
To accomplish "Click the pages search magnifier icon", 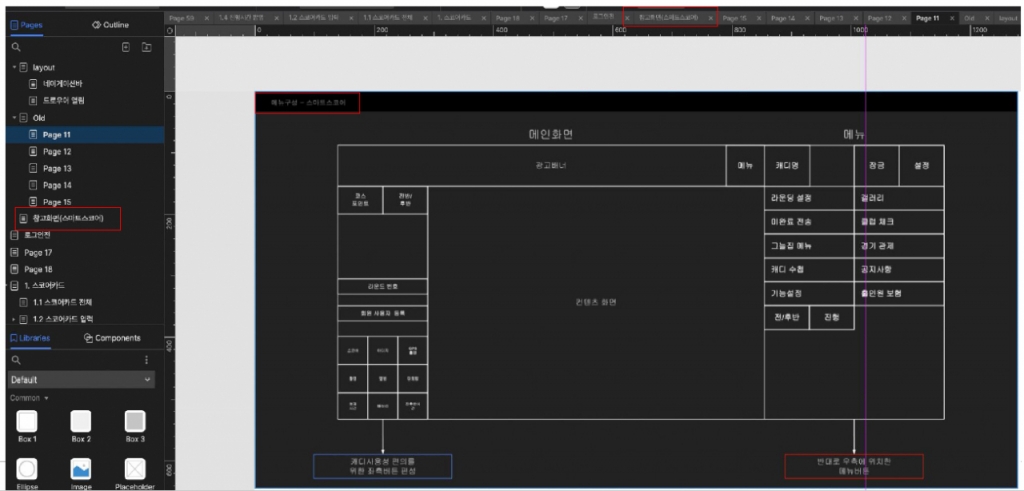I will [16, 47].
